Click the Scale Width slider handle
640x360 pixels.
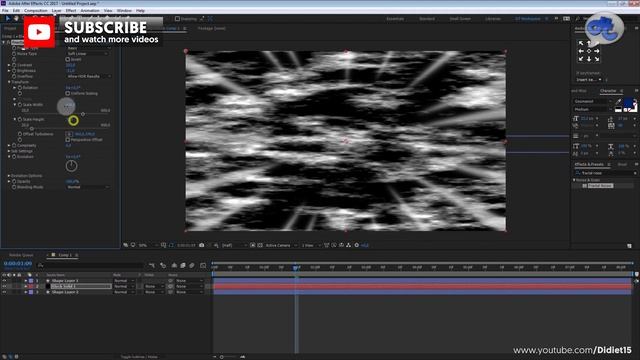tap(83, 114)
